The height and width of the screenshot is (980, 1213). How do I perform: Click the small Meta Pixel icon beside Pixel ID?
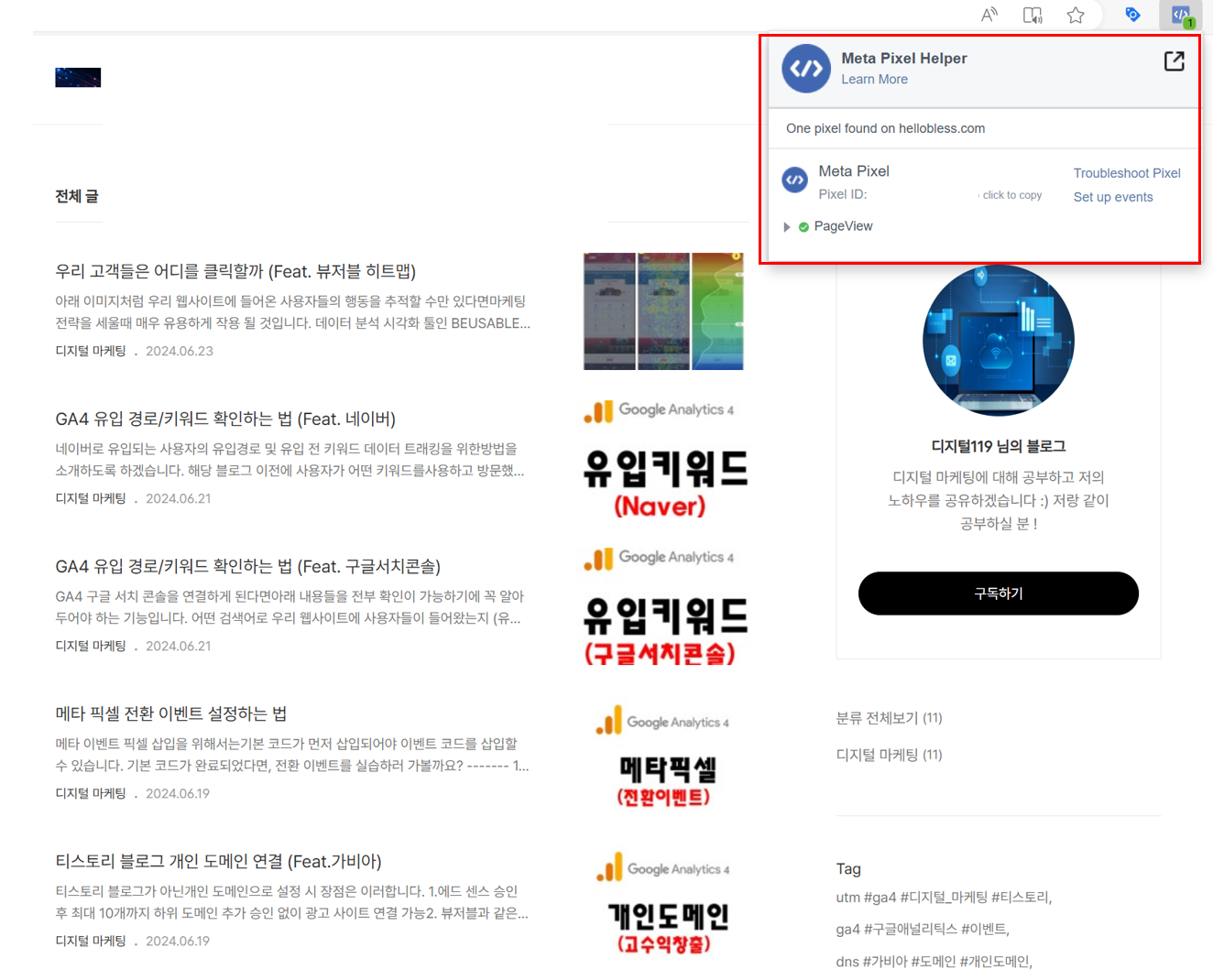point(794,180)
